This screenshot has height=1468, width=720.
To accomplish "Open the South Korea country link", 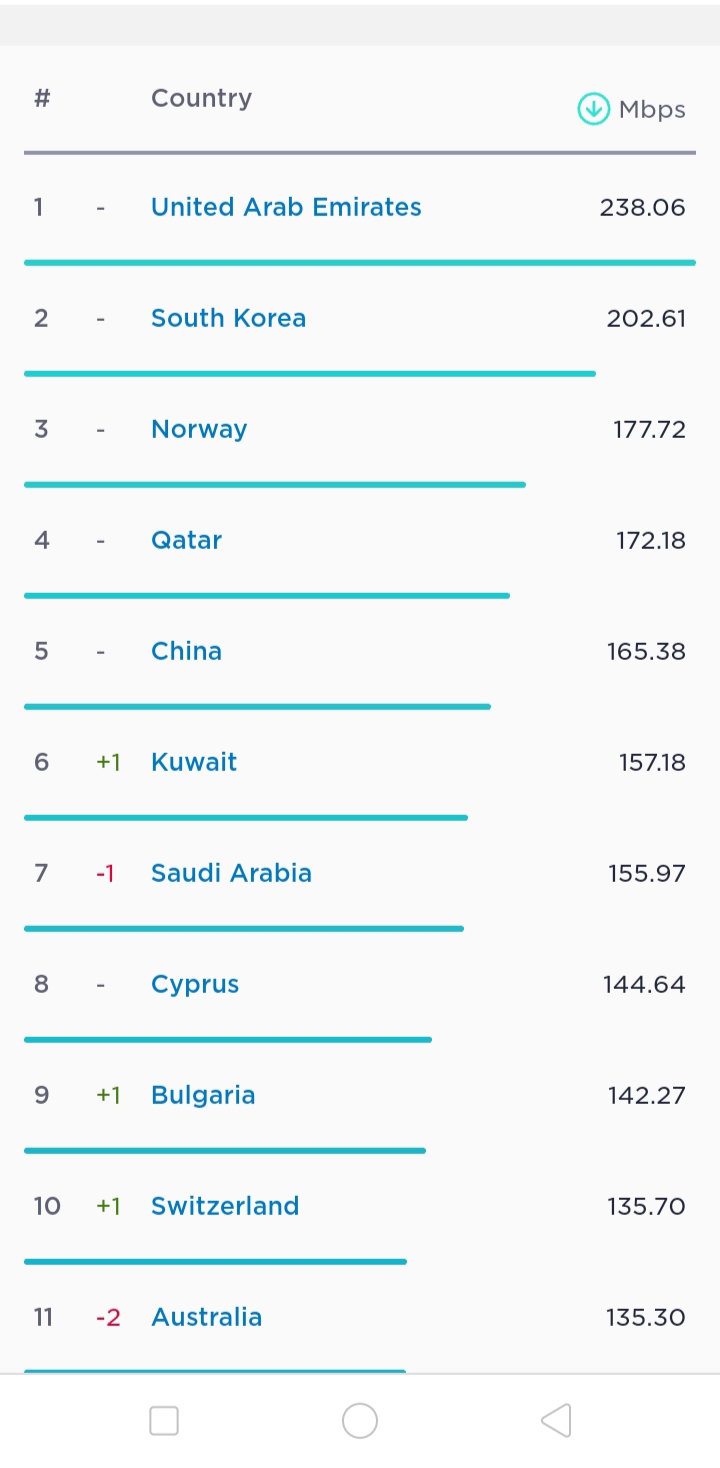I will tap(228, 318).
